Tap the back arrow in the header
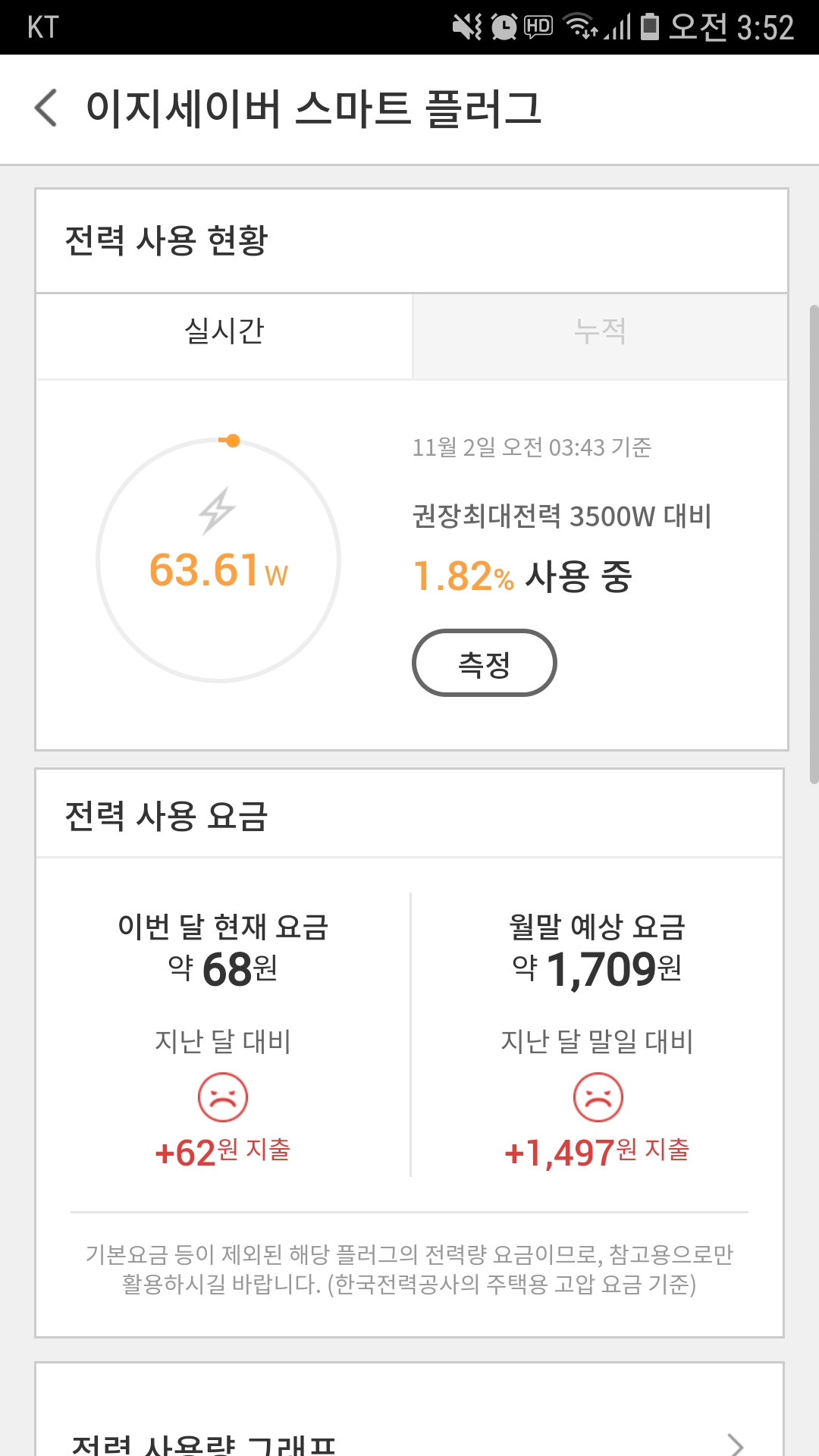Viewport: 819px width, 1456px height. 47,108
